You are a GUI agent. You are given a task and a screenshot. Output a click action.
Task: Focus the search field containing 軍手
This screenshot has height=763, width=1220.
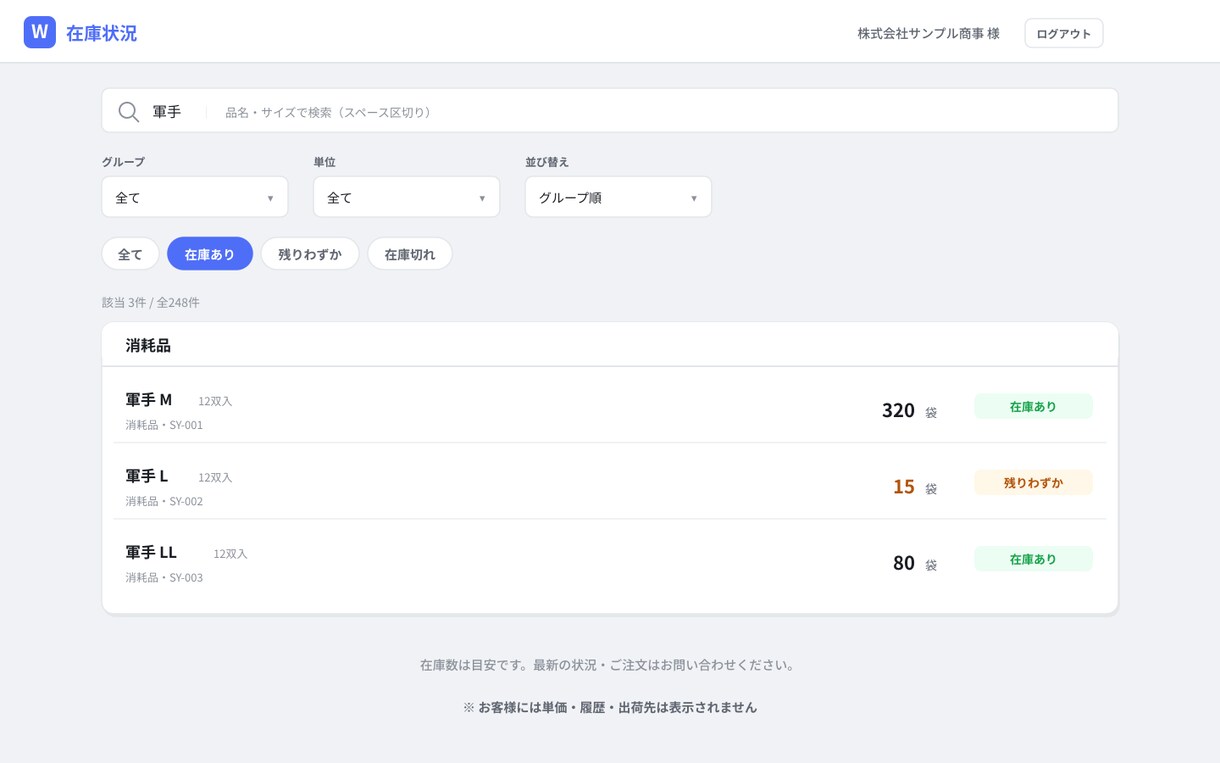coord(610,110)
